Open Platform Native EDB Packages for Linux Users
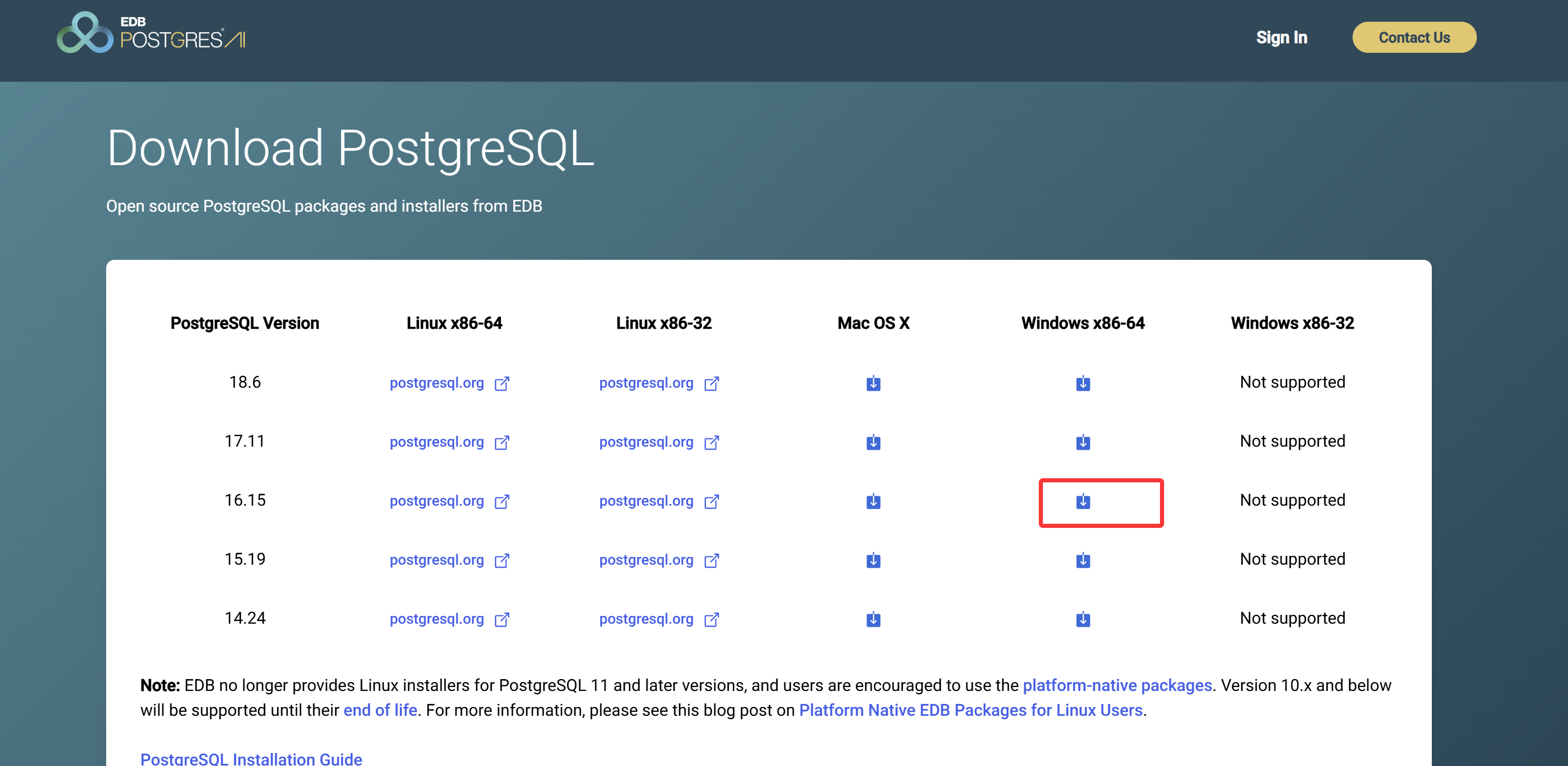1568x766 pixels. coord(970,711)
